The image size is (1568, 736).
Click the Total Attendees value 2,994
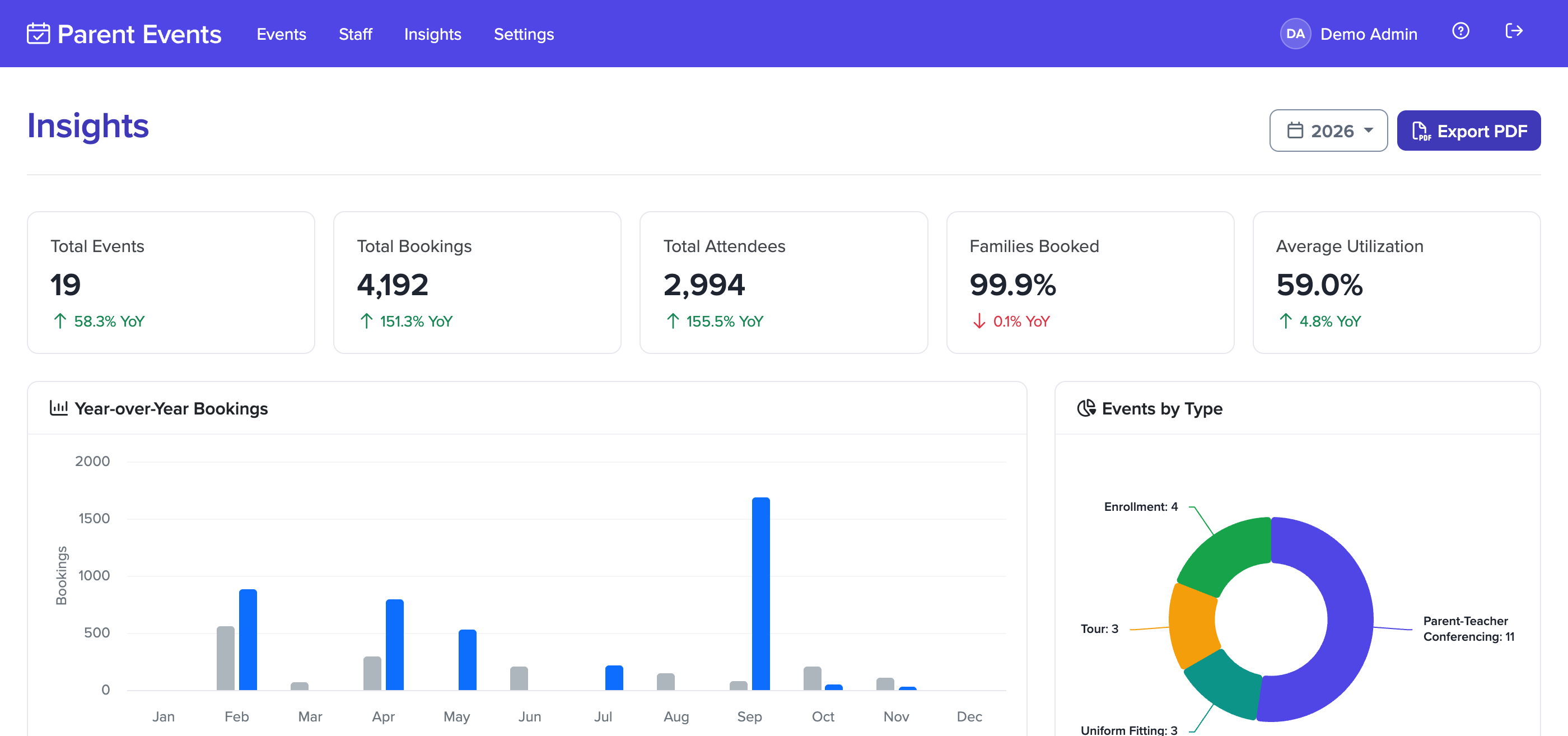[704, 285]
